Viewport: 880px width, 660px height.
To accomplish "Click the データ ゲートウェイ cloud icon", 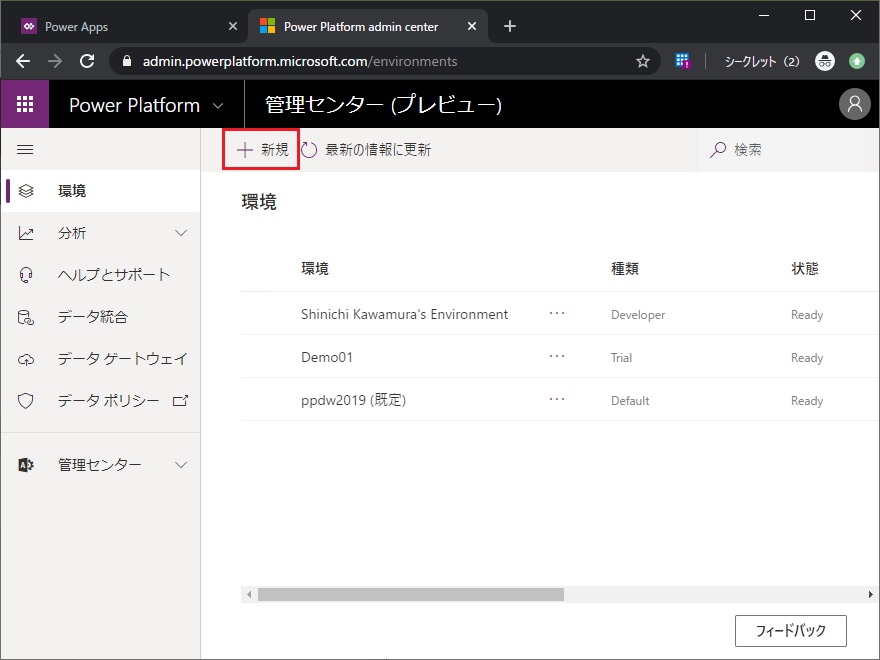I will pyautogui.click(x=26, y=359).
